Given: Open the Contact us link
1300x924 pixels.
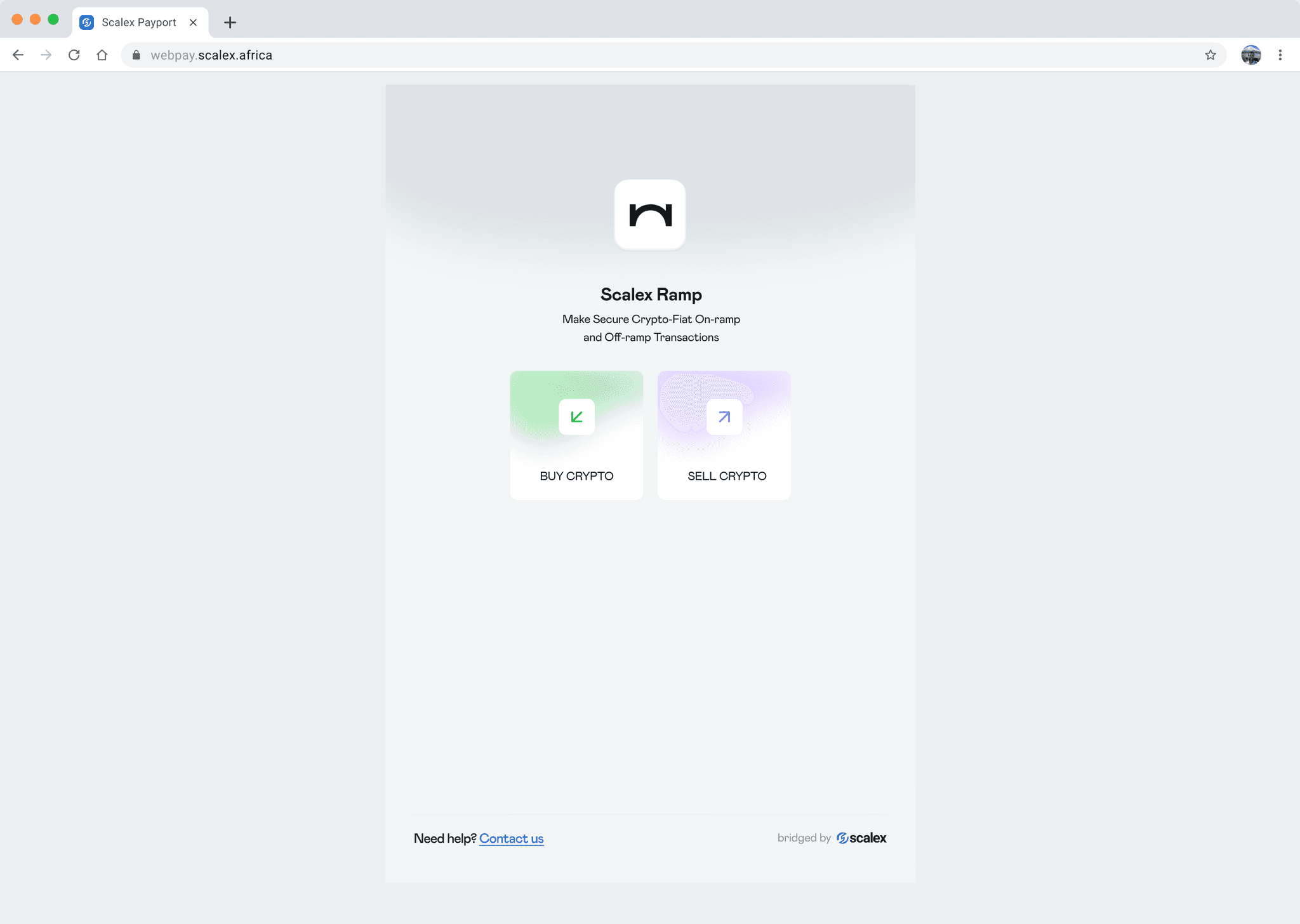Looking at the screenshot, I should pyautogui.click(x=511, y=838).
